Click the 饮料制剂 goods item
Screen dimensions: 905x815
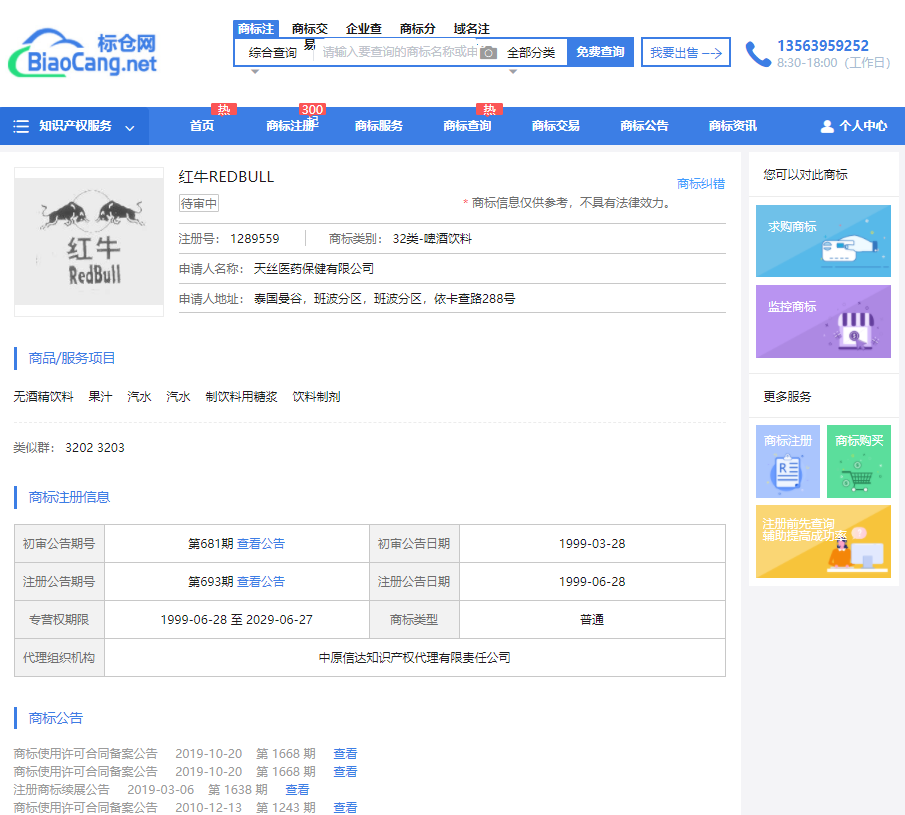(x=316, y=397)
